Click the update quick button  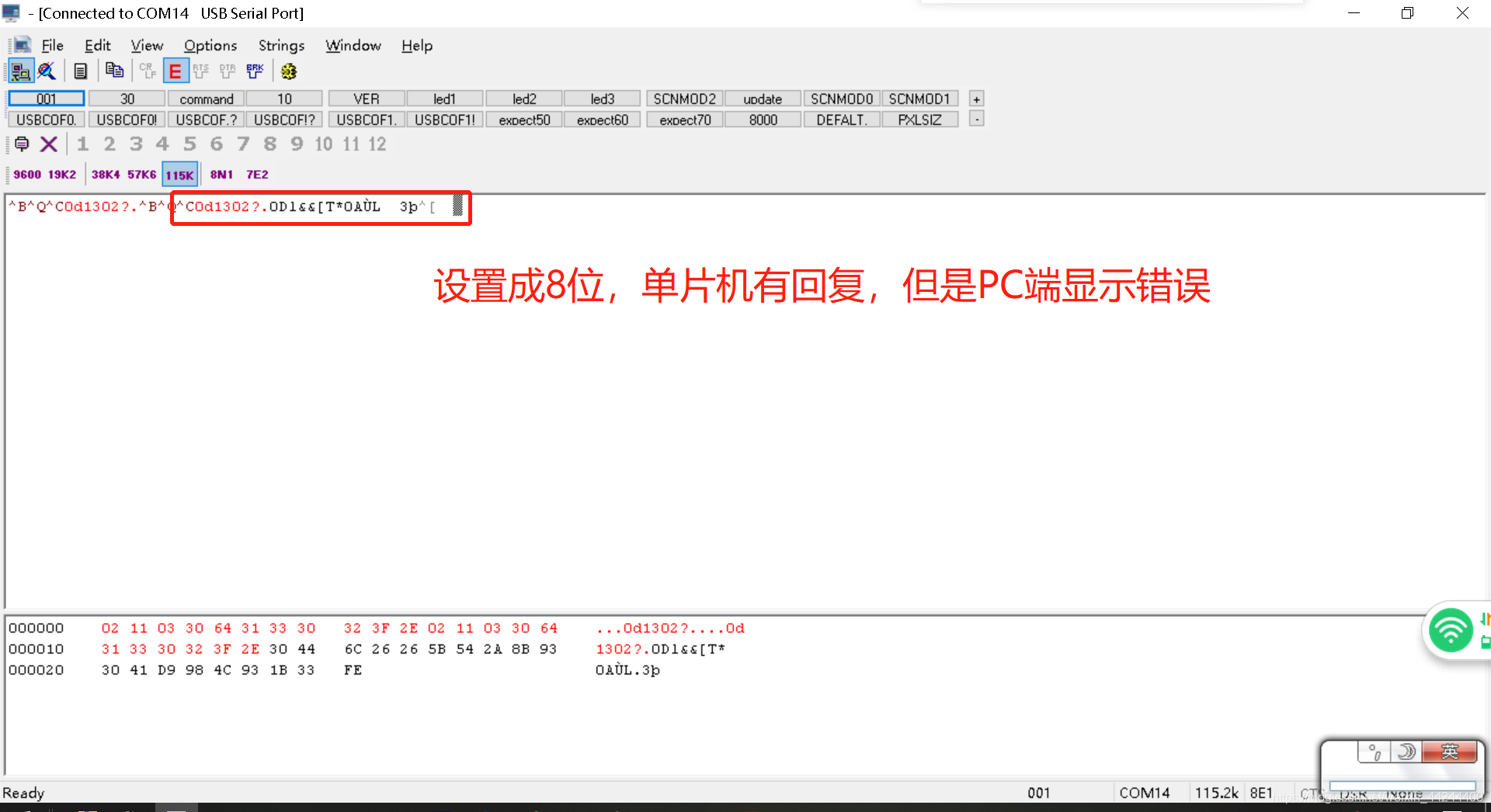[763, 99]
